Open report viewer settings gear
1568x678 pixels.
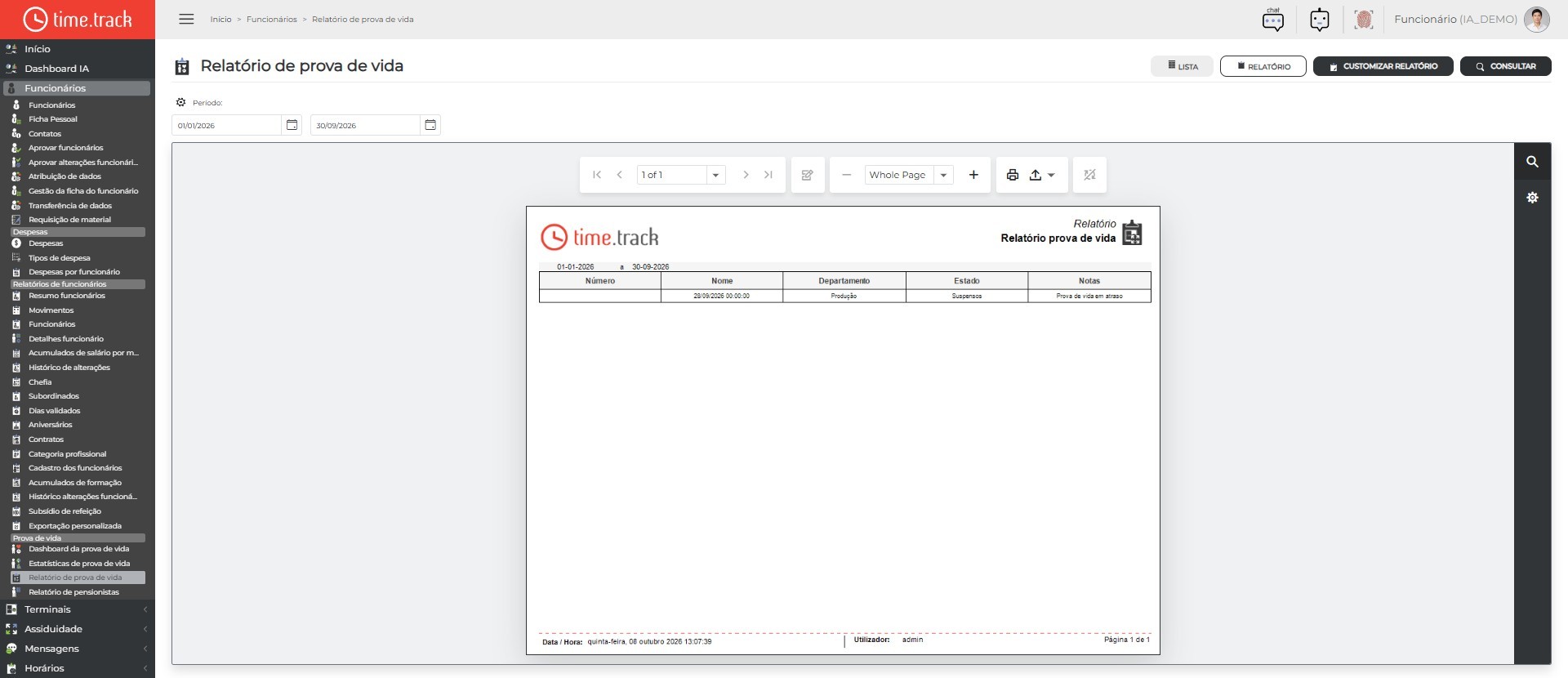pyautogui.click(x=1532, y=198)
